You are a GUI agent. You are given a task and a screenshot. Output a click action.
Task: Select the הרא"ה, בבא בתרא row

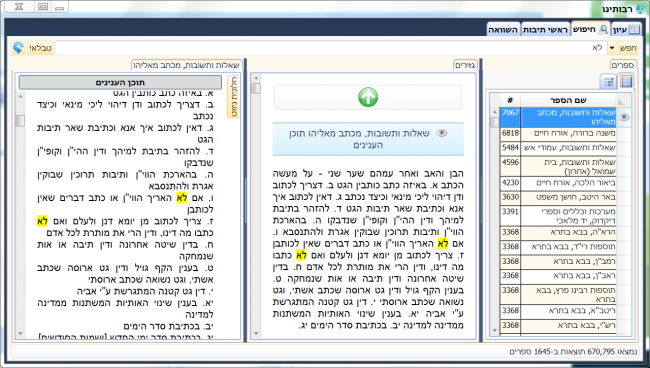[x=565, y=232]
